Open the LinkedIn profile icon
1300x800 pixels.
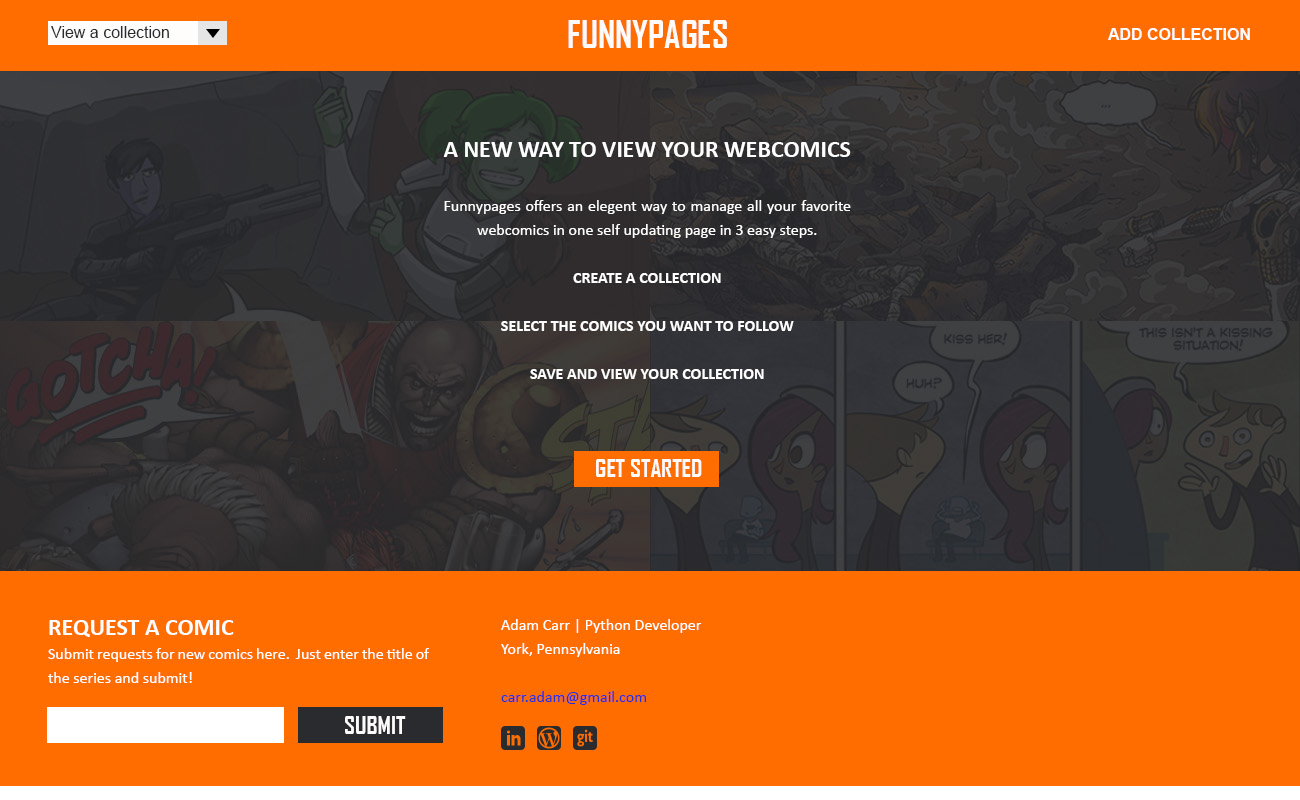click(513, 738)
